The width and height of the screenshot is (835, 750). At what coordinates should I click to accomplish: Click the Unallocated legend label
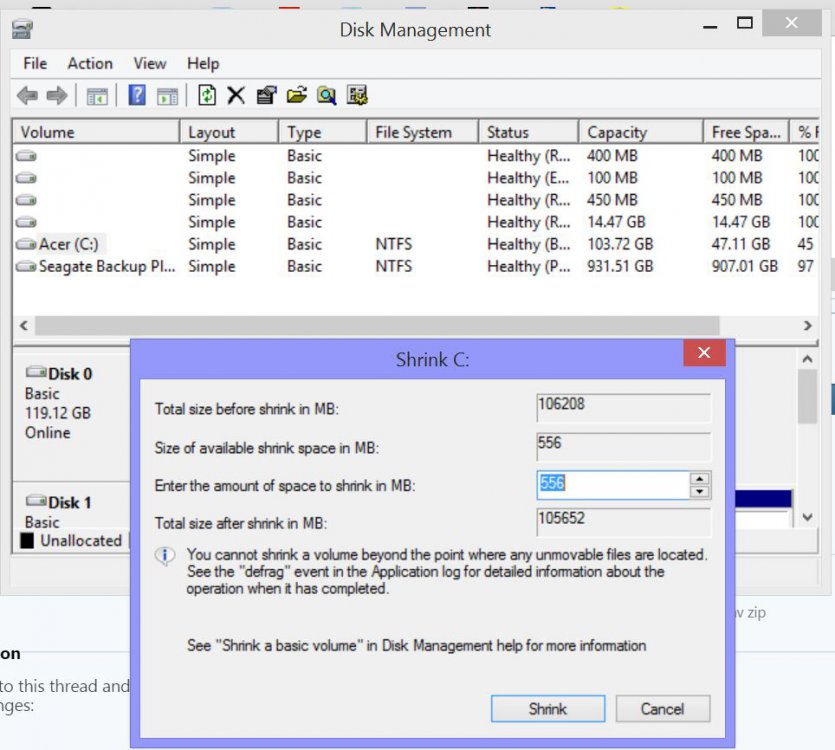click(x=81, y=541)
